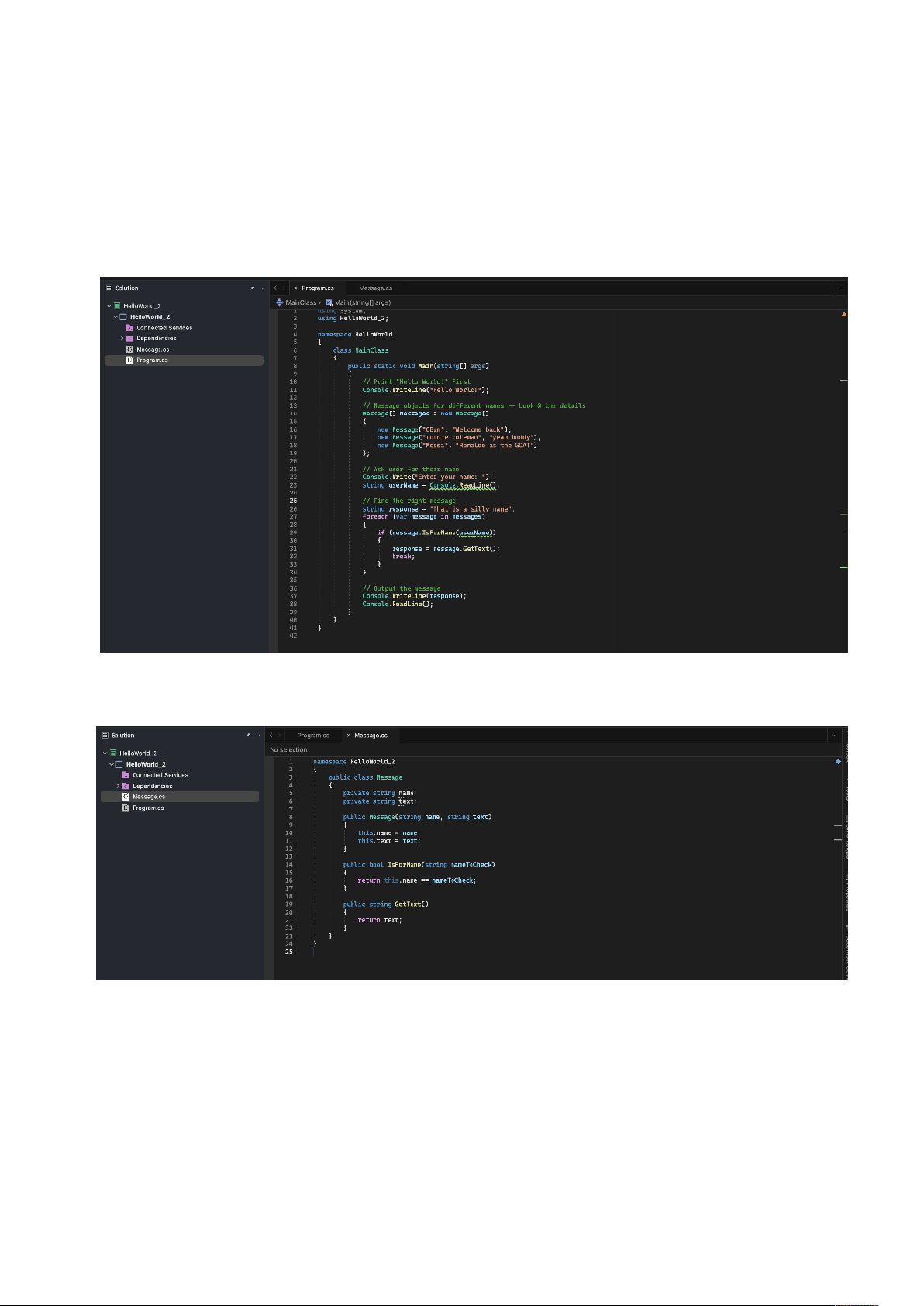Click the pin icon in the Solution panel header above the selected Program.cs file
This screenshot has width=924, height=1306.
point(252,288)
